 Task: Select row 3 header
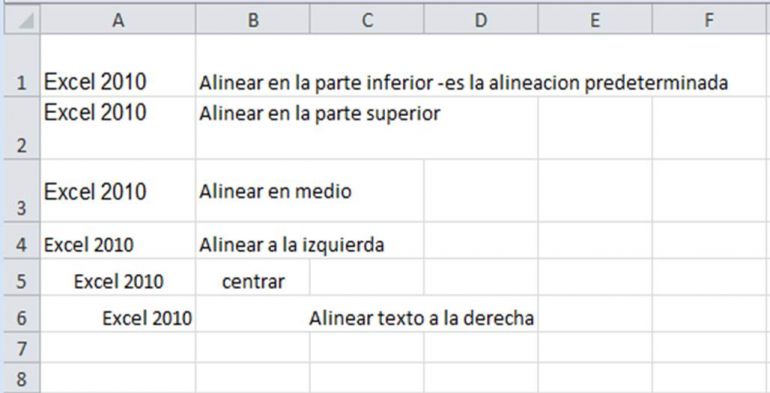pos(22,191)
